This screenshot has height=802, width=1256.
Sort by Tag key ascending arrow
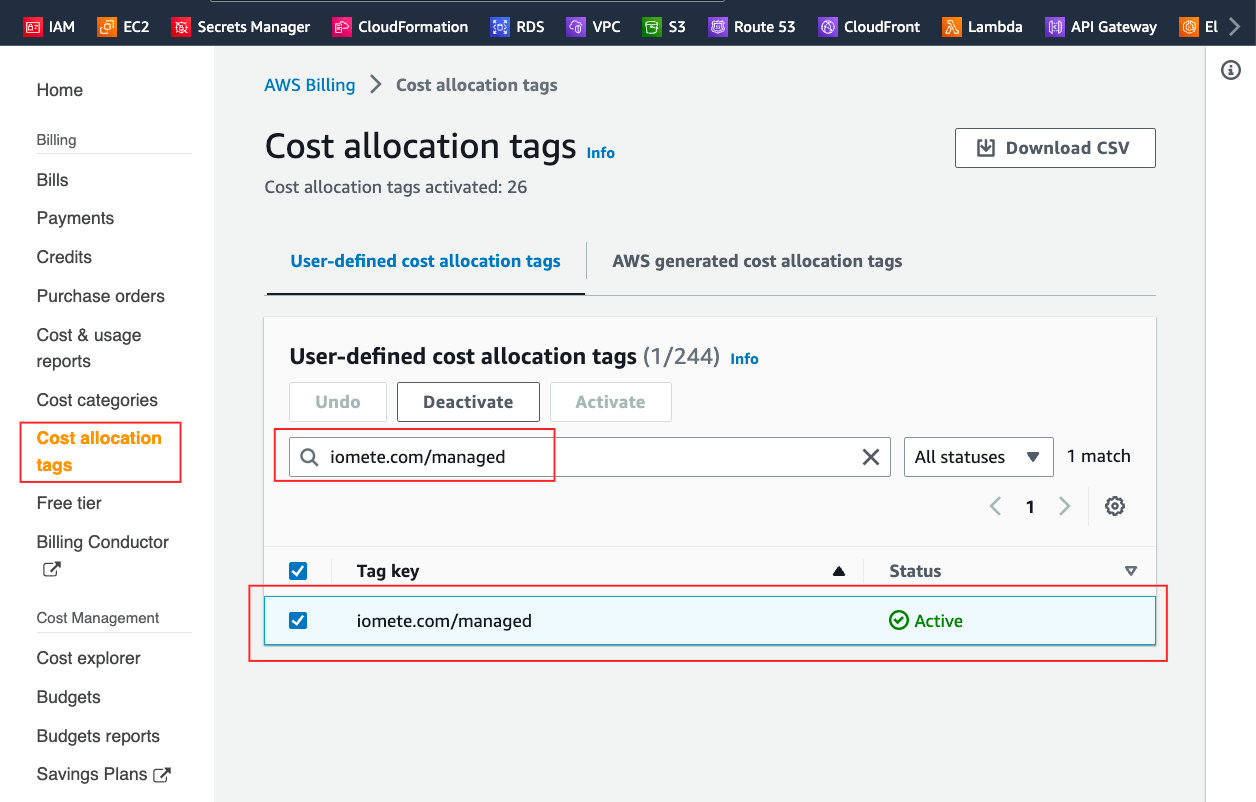pos(839,571)
